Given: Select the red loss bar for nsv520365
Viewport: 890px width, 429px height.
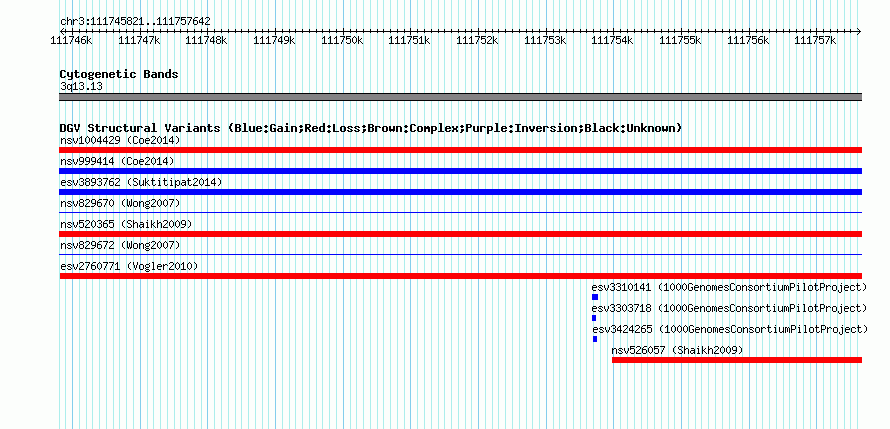Looking at the screenshot, I should pyautogui.click(x=460, y=234).
